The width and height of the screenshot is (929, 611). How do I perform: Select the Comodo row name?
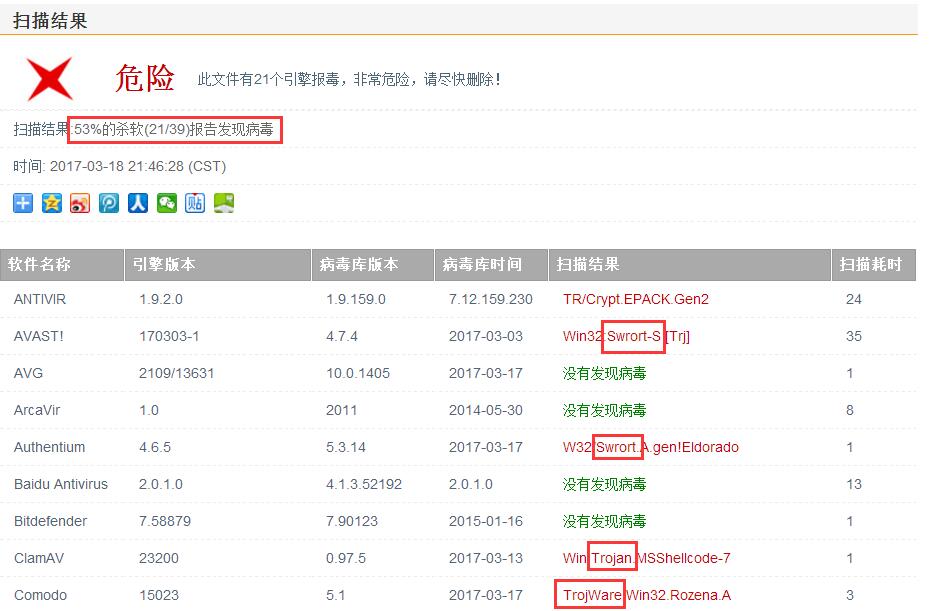tap(40, 596)
